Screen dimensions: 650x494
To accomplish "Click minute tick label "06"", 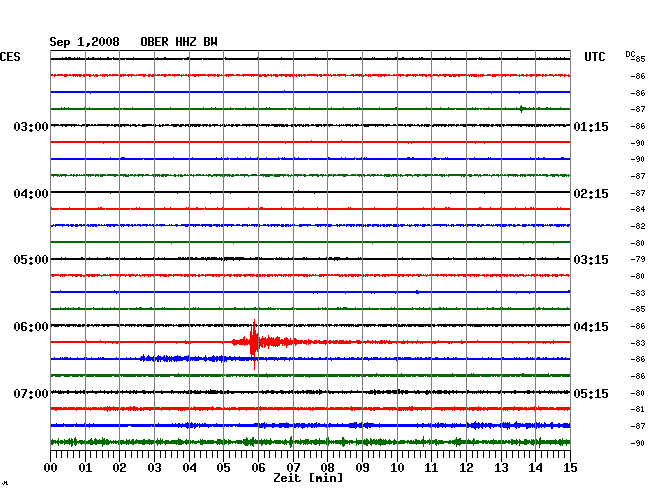I will point(258,468).
